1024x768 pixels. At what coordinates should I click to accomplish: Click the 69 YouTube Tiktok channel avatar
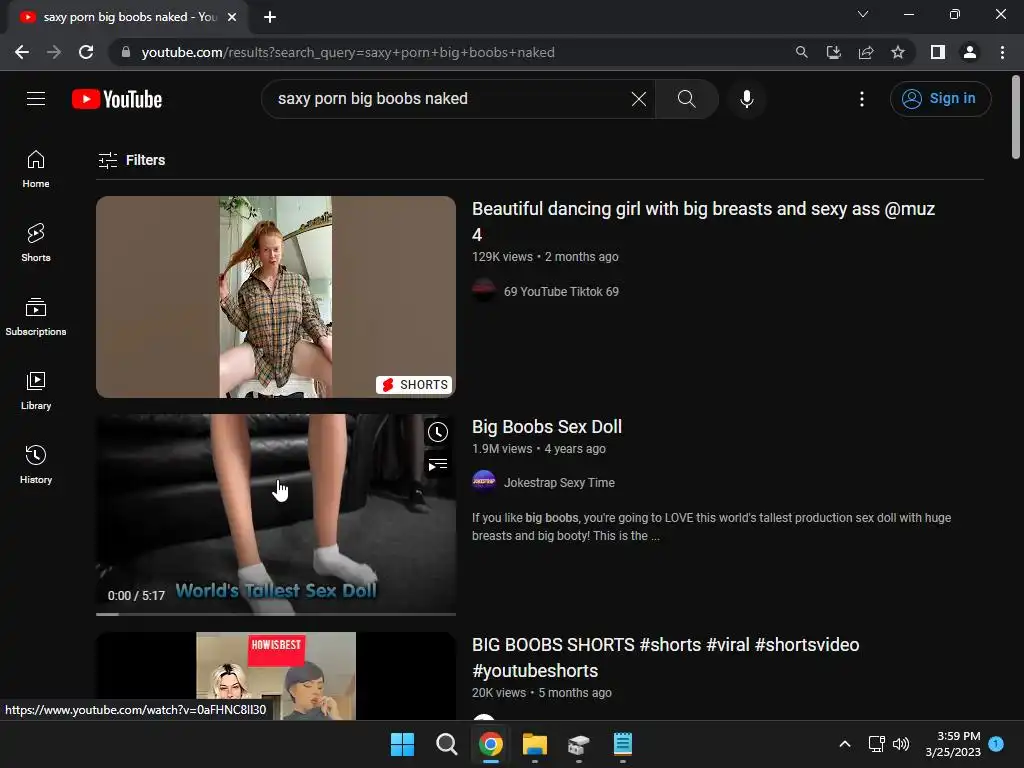(484, 291)
